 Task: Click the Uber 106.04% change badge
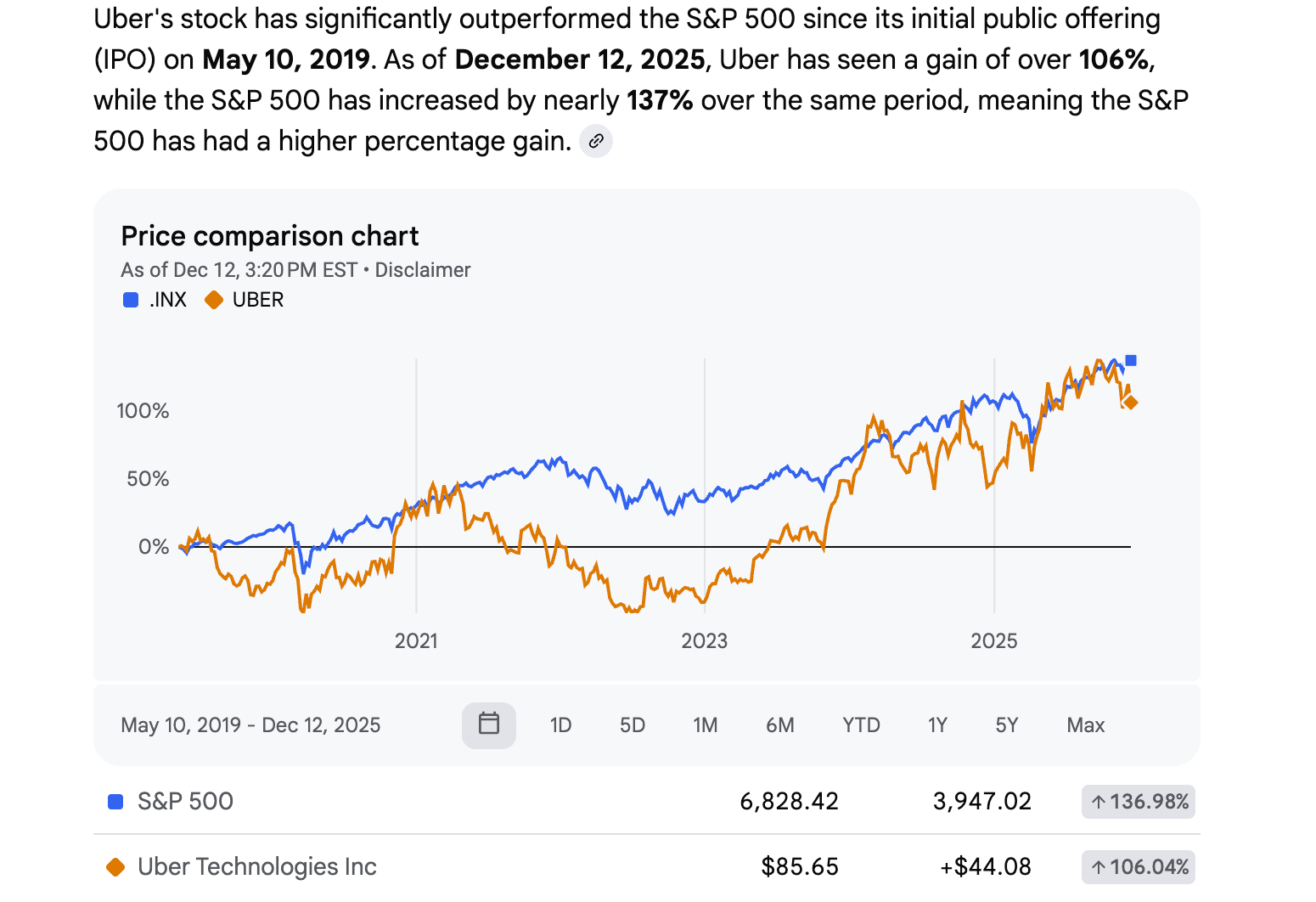(x=1139, y=867)
